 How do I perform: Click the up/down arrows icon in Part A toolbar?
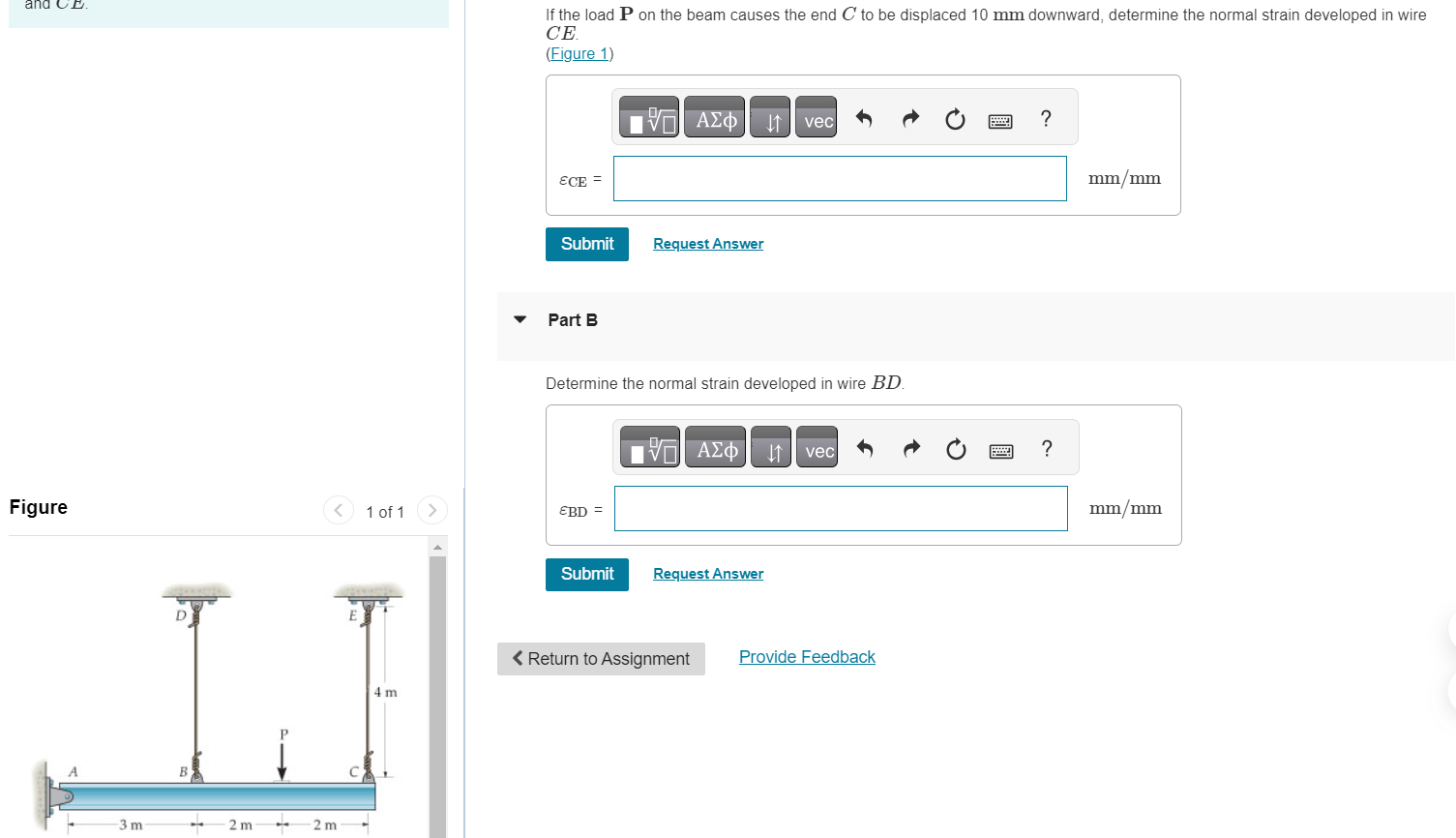769,116
